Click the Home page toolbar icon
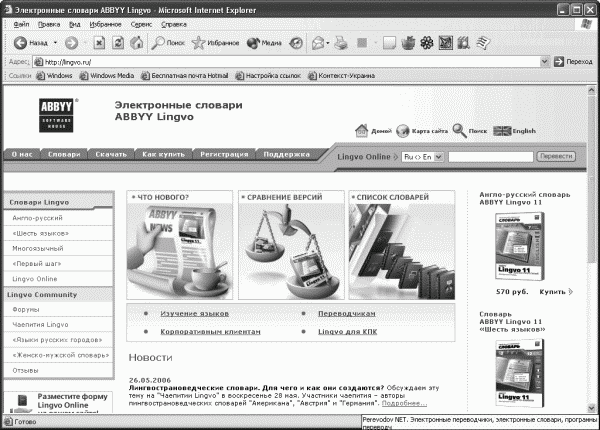This screenshot has height=430, width=600. tap(137, 43)
